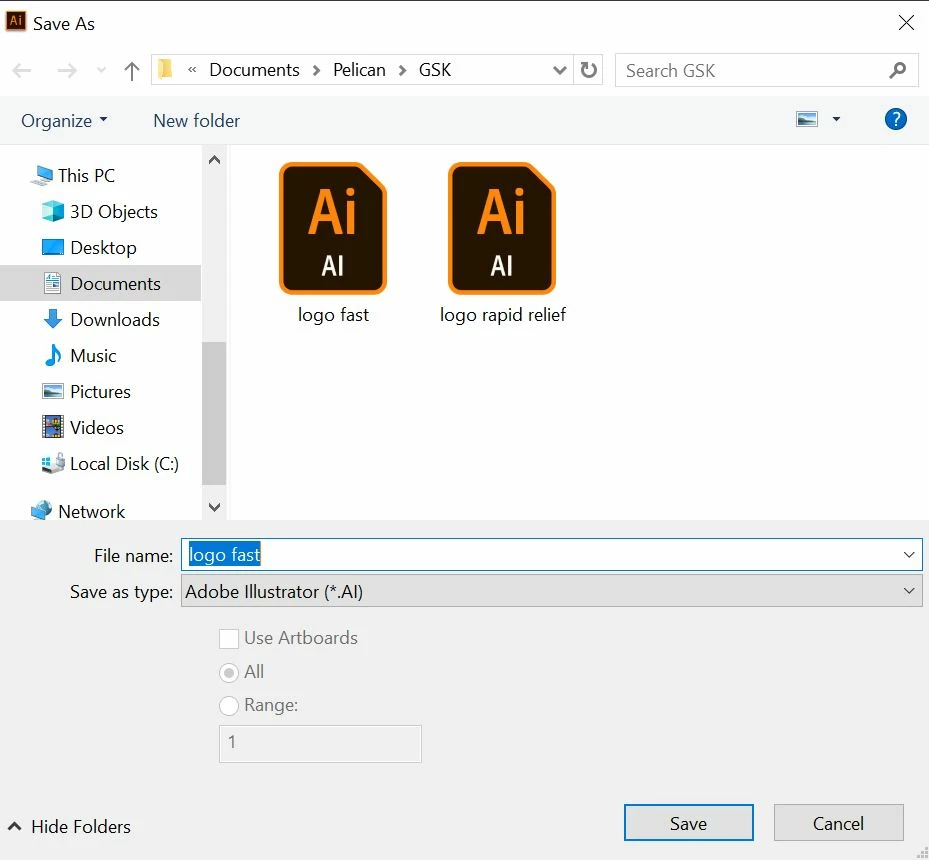Click Hide Folders to collapse the pane
The image size is (929, 860).
point(69,826)
